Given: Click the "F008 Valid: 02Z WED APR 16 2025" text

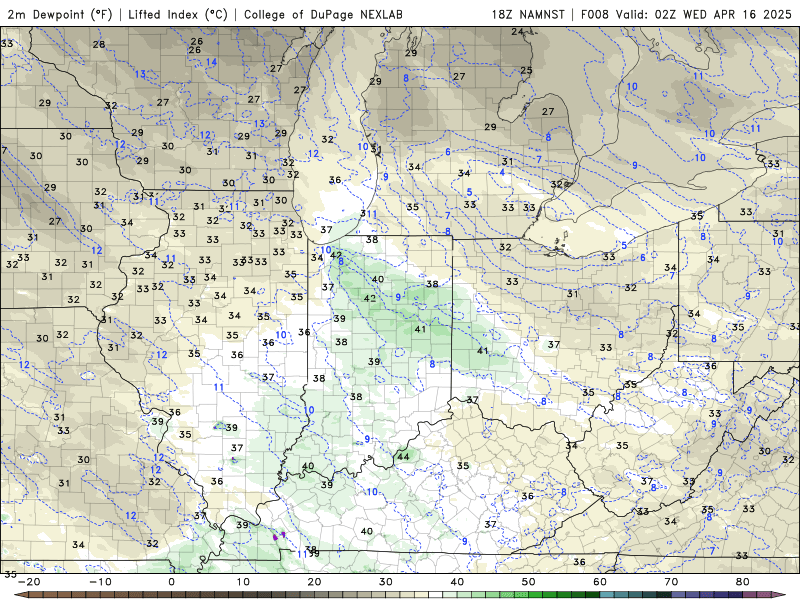Looking at the screenshot, I should tap(687, 15).
